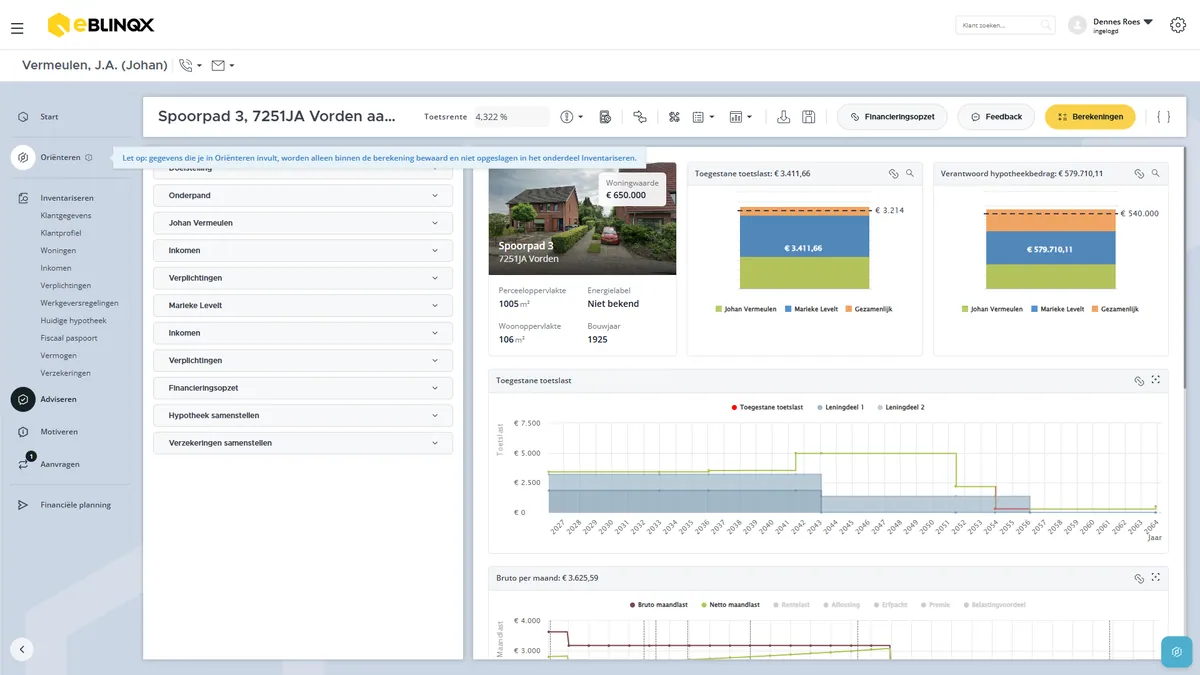Click the yellow Berekeningen button
1200x675 pixels.
pyautogui.click(x=1090, y=117)
